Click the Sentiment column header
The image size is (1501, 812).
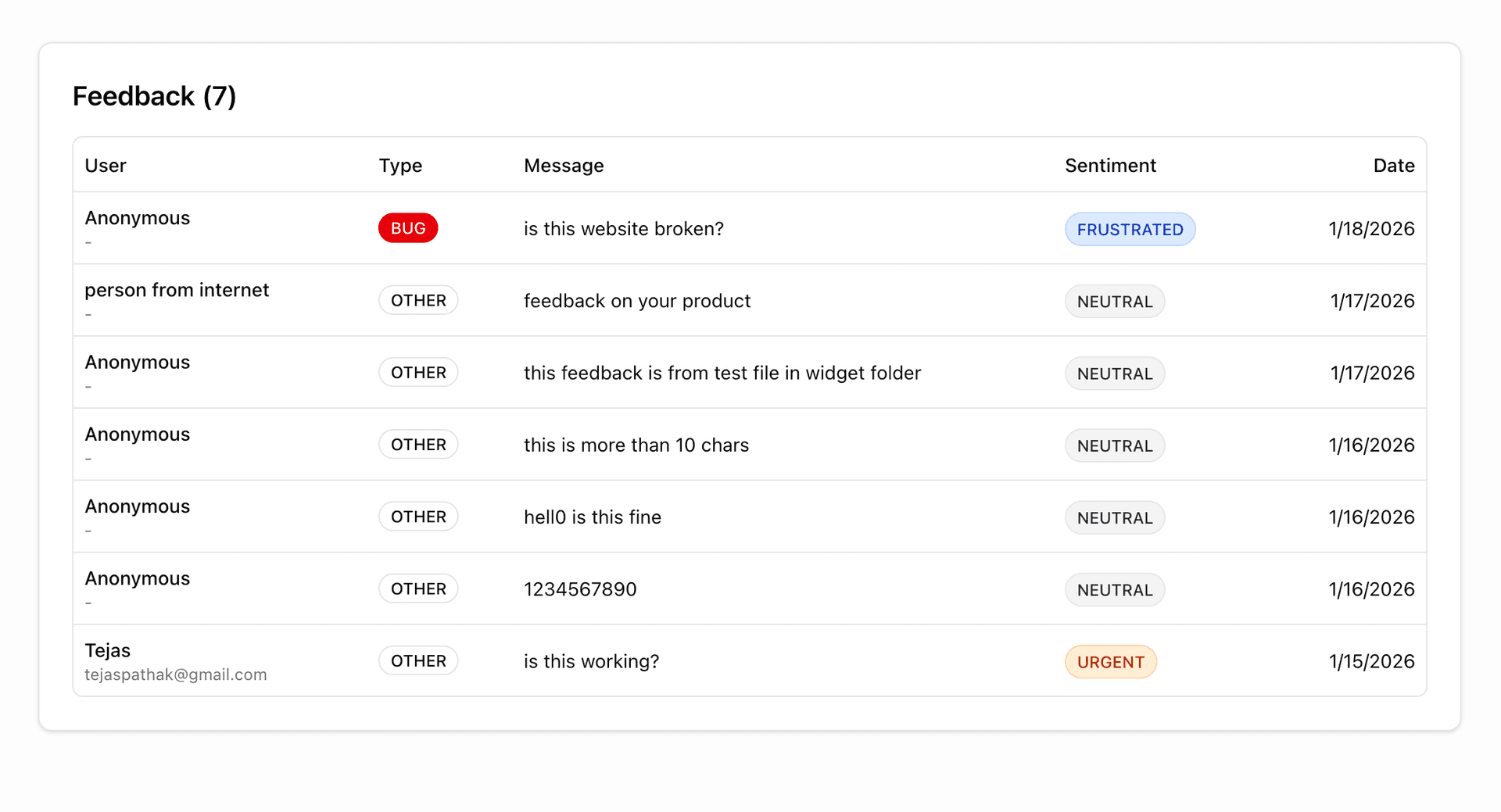point(1109,166)
